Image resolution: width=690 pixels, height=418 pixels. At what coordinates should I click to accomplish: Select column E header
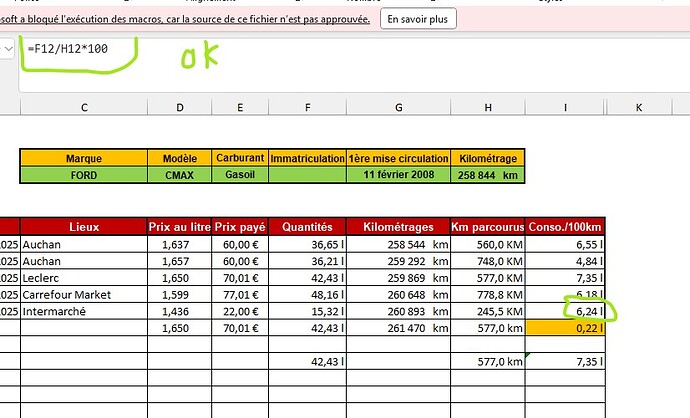click(240, 108)
